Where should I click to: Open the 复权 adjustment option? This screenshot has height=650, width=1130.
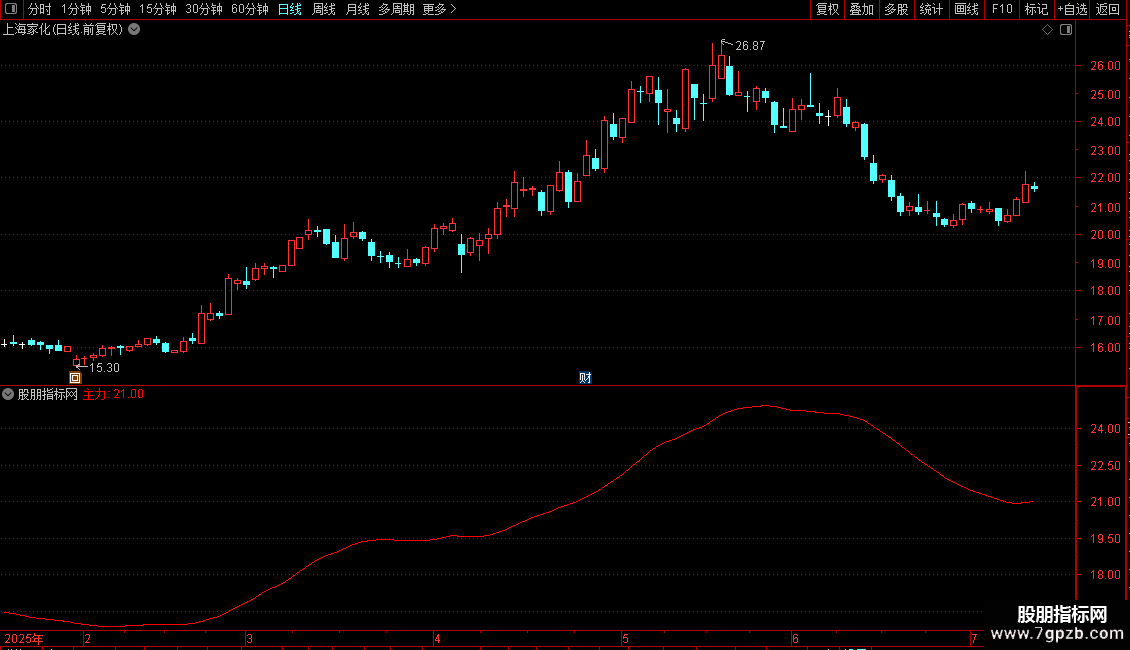tap(827, 9)
